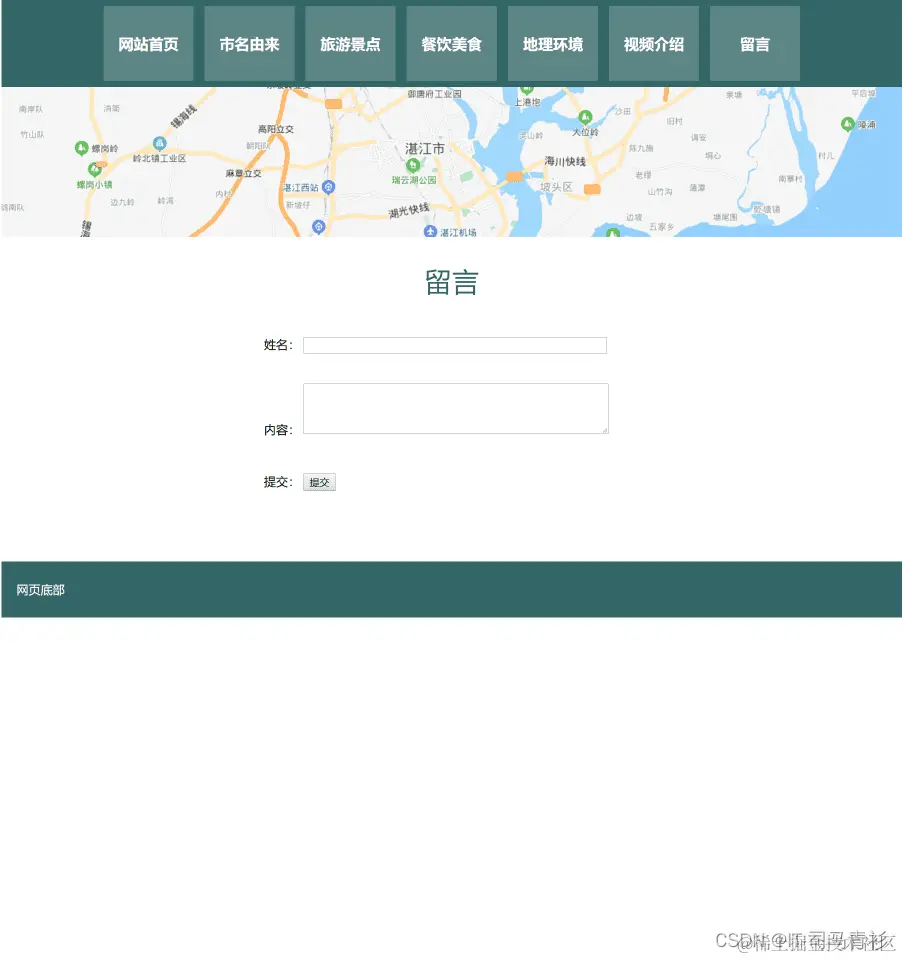This screenshot has height=960, width=903.
Task: Open the 地理环境 section
Action: [552, 43]
